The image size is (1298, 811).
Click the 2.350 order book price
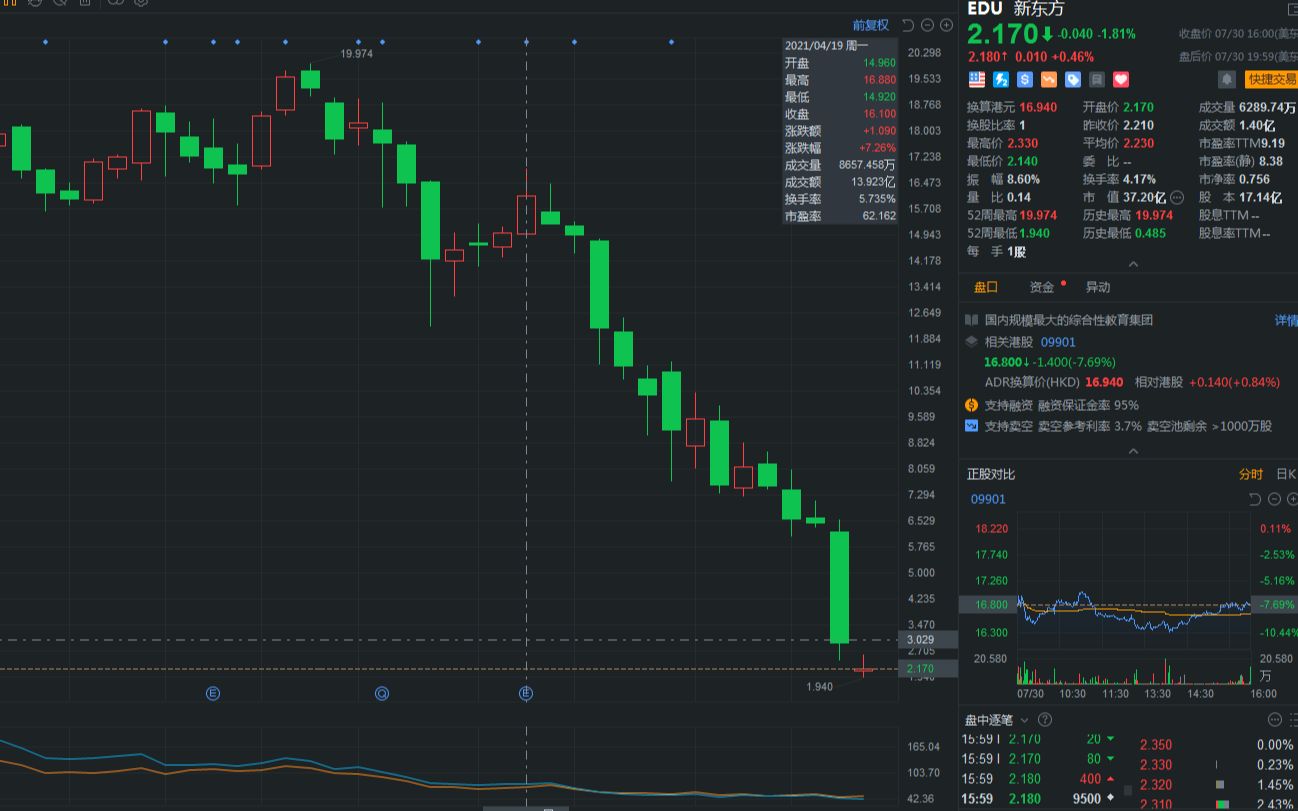(1156, 745)
